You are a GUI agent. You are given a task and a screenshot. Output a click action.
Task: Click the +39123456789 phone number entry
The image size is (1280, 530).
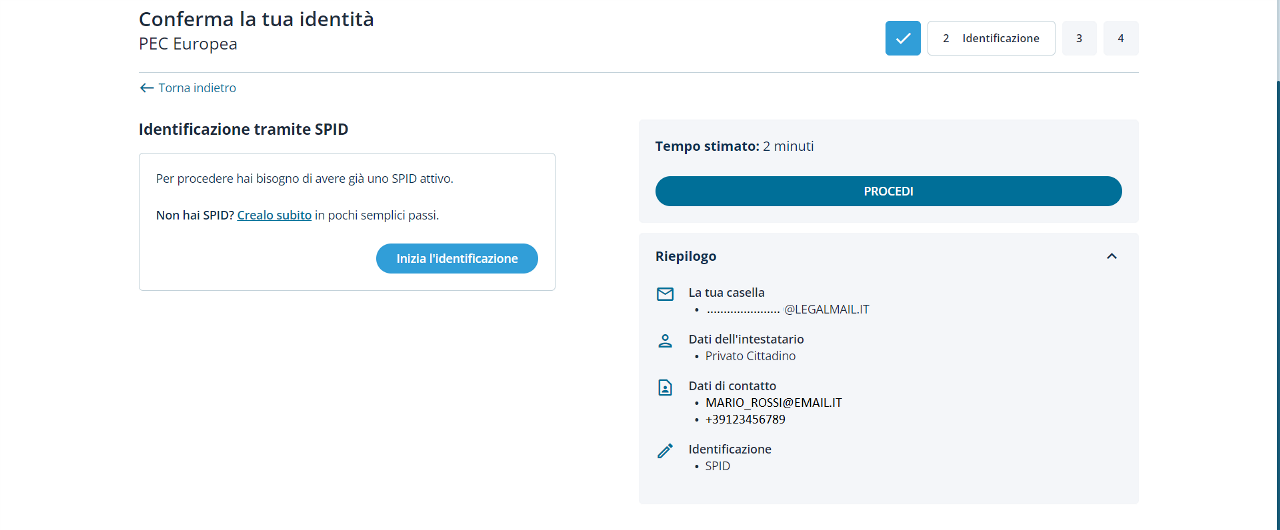pyautogui.click(x=745, y=420)
